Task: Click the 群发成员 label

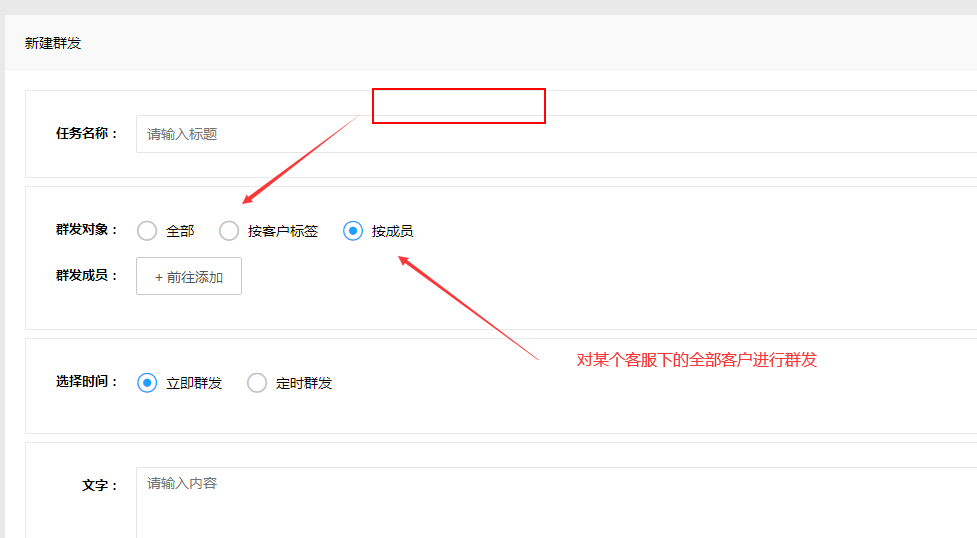Action: click(86, 276)
